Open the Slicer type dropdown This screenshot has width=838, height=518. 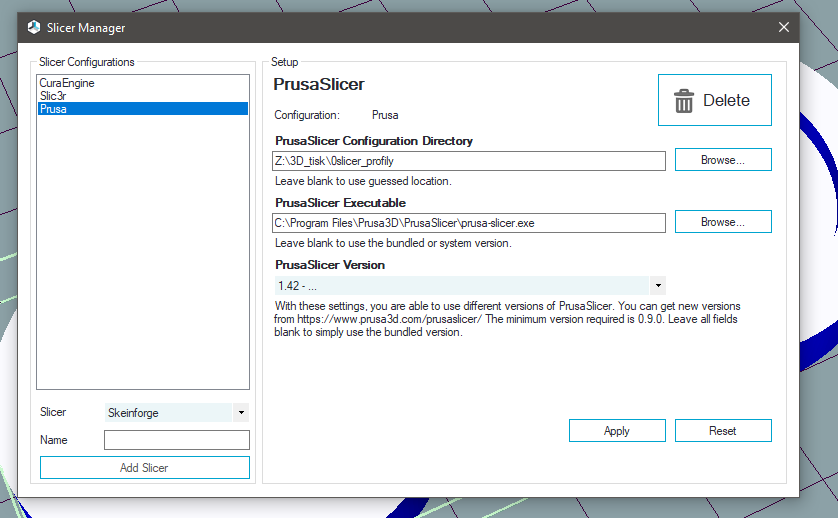point(241,413)
